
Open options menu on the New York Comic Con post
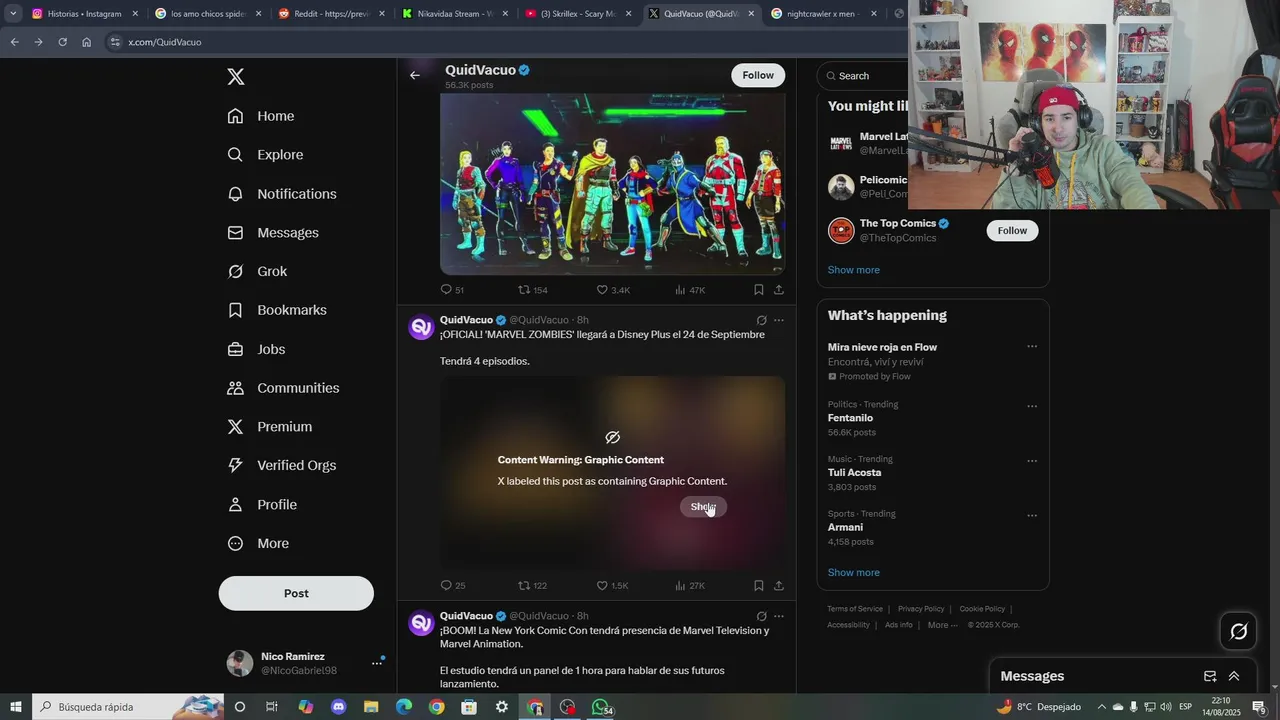coord(779,616)
